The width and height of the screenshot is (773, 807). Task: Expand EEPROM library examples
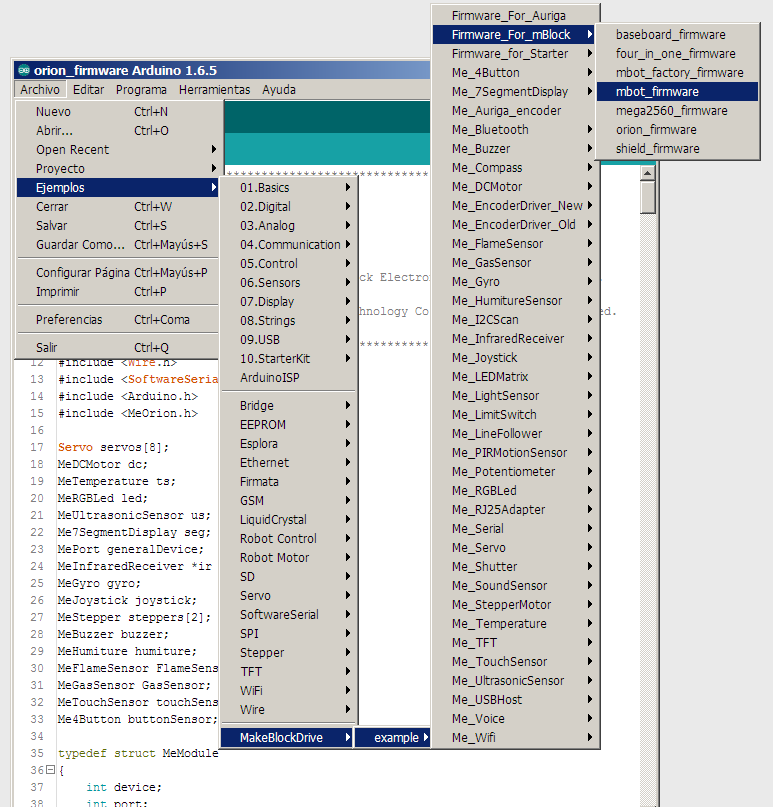[x=289, y=425]
